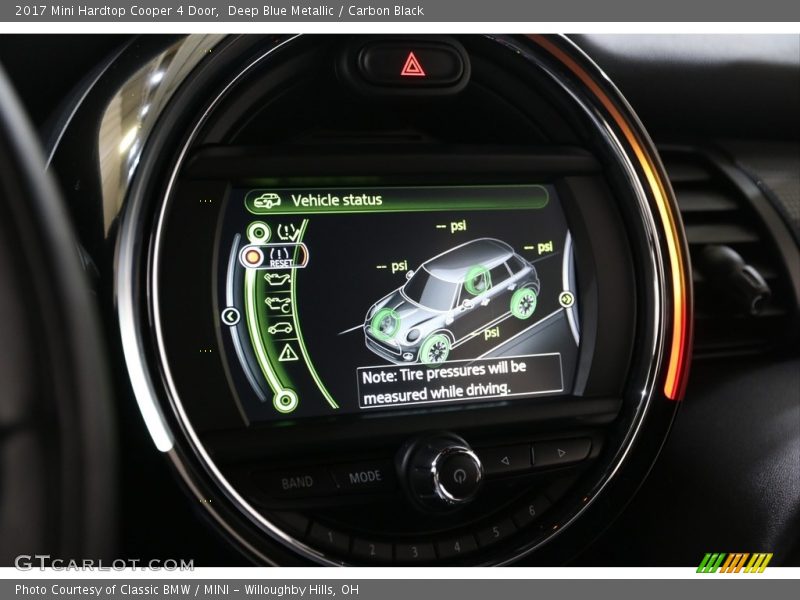This screenshot has width=800, height=600.
Task: Go back with the left chevron arrow
Action: coord(231,316)
